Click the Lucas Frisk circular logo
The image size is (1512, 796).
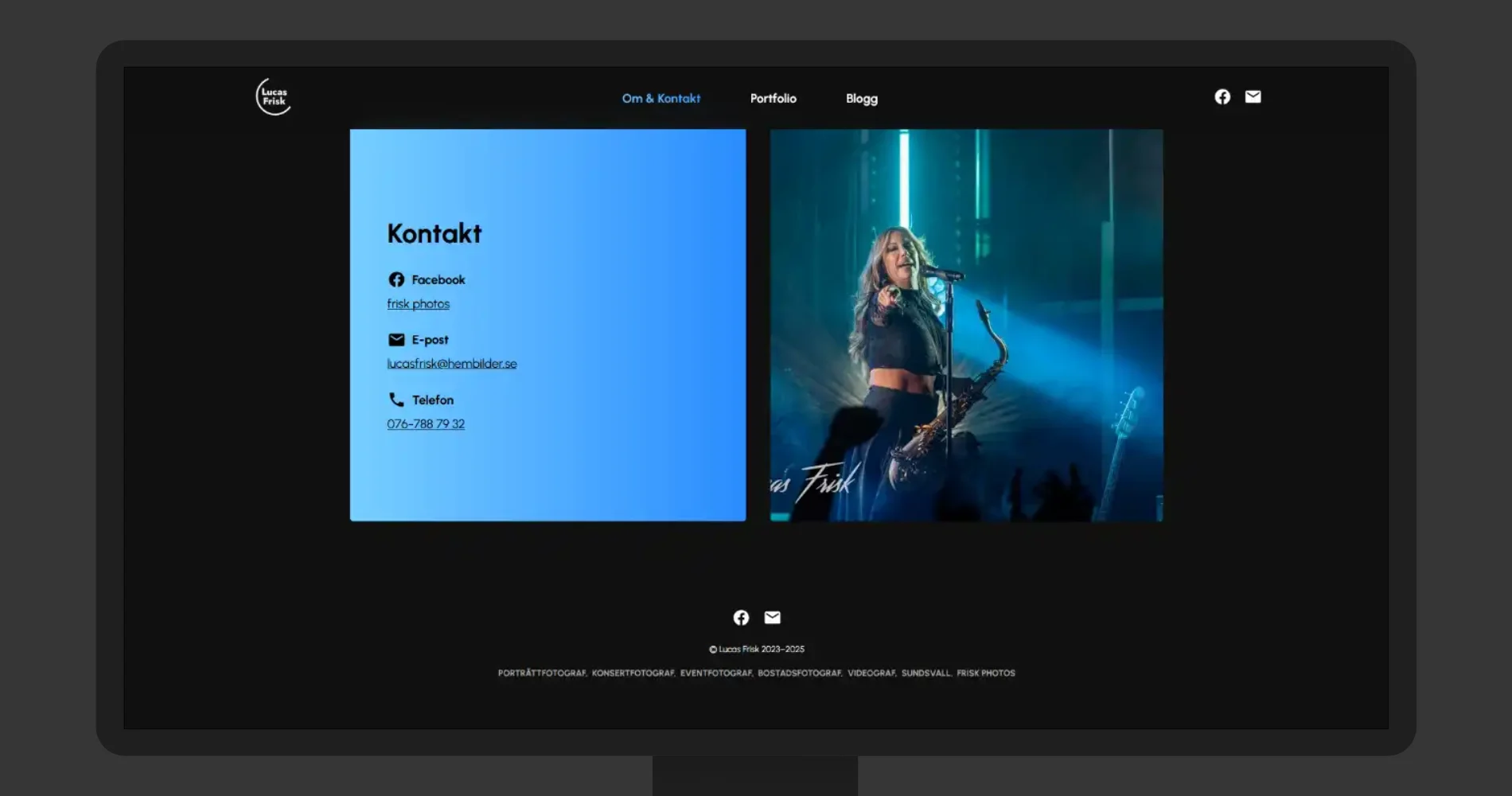(x=273, y=97)
